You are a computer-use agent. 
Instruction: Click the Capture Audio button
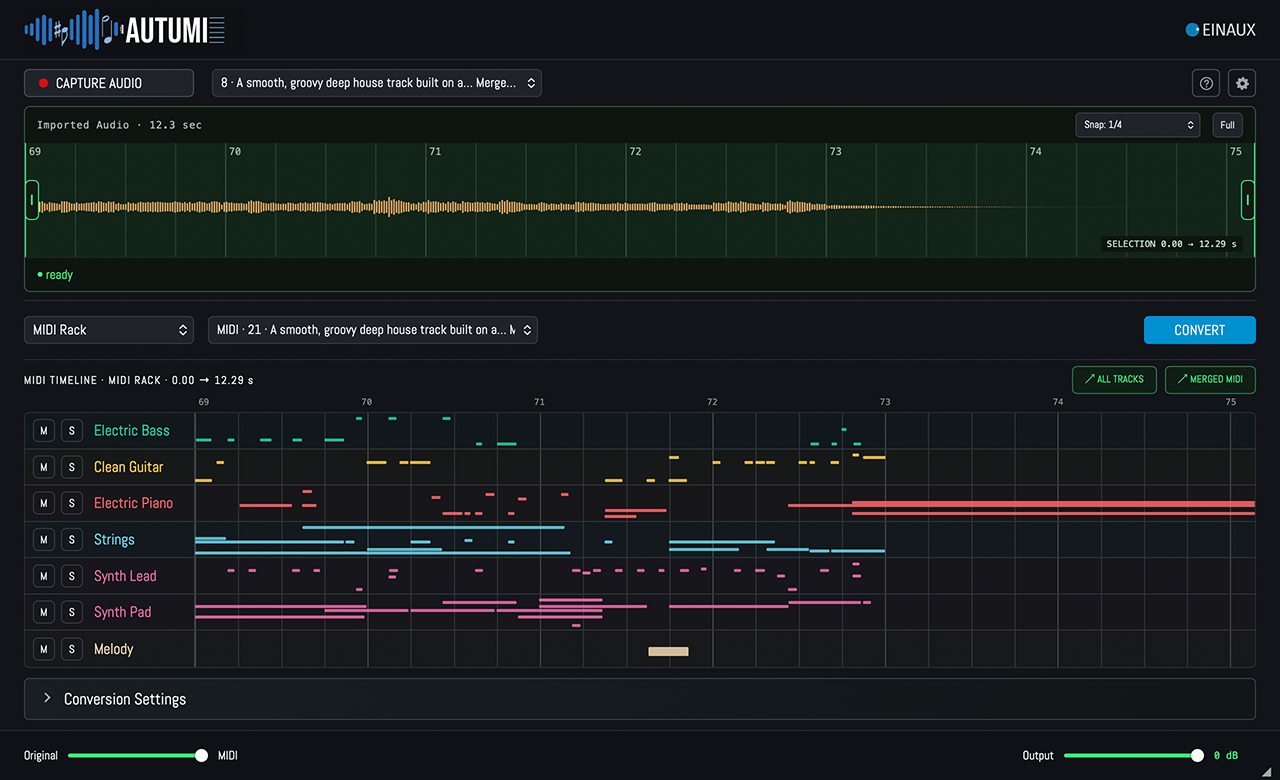[109, 83]
